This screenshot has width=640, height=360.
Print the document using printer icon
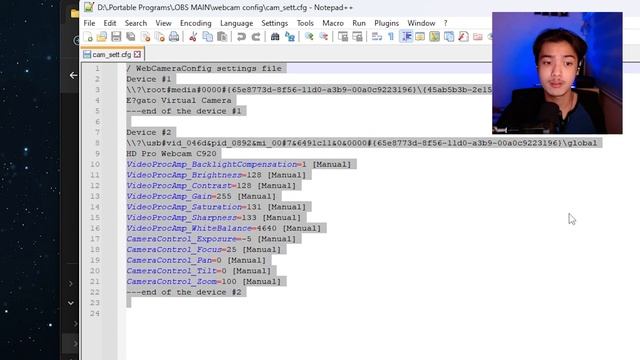tap(174, 37)
